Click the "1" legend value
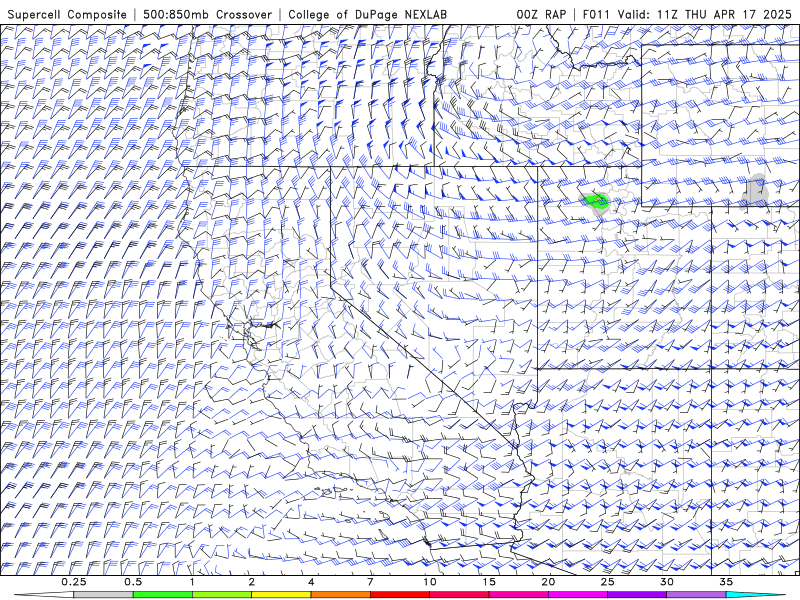This screenshot has width=800, height=600. (192, 582)
